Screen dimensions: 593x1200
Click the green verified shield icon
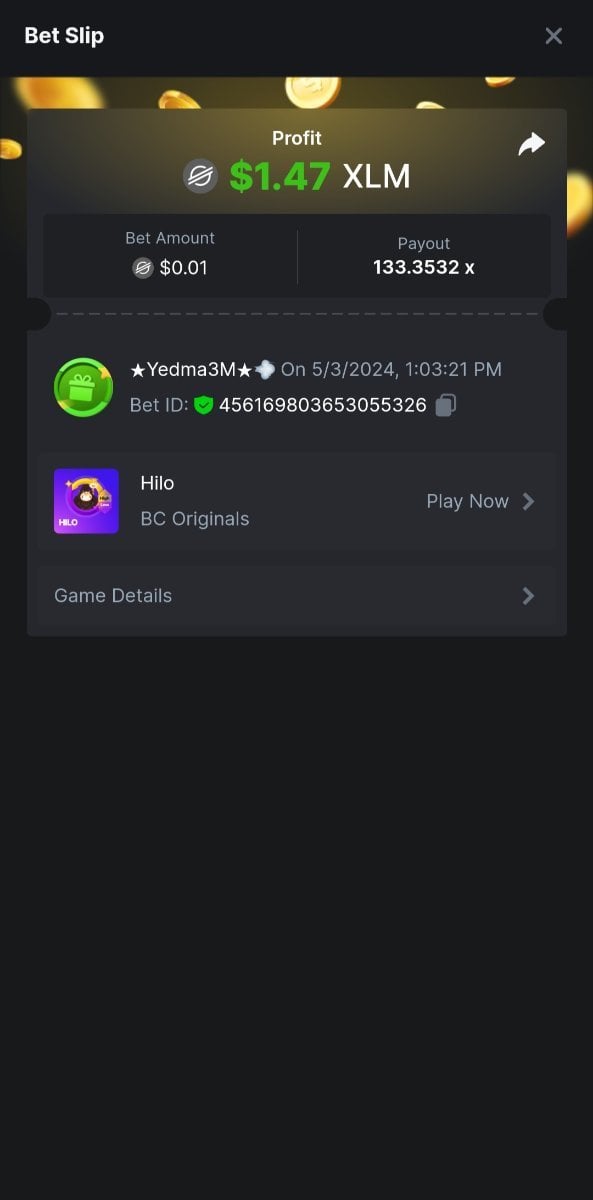tap(204, 405)
